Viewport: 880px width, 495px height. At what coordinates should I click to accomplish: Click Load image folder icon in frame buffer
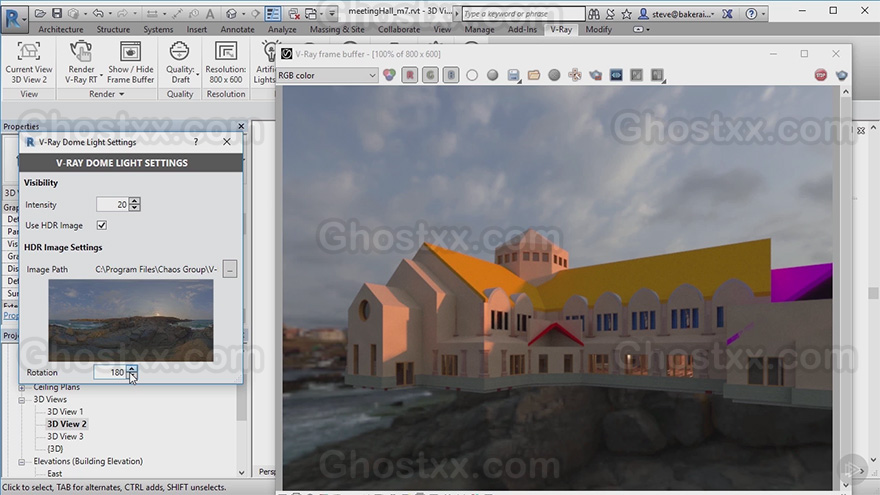pos(534,75)
